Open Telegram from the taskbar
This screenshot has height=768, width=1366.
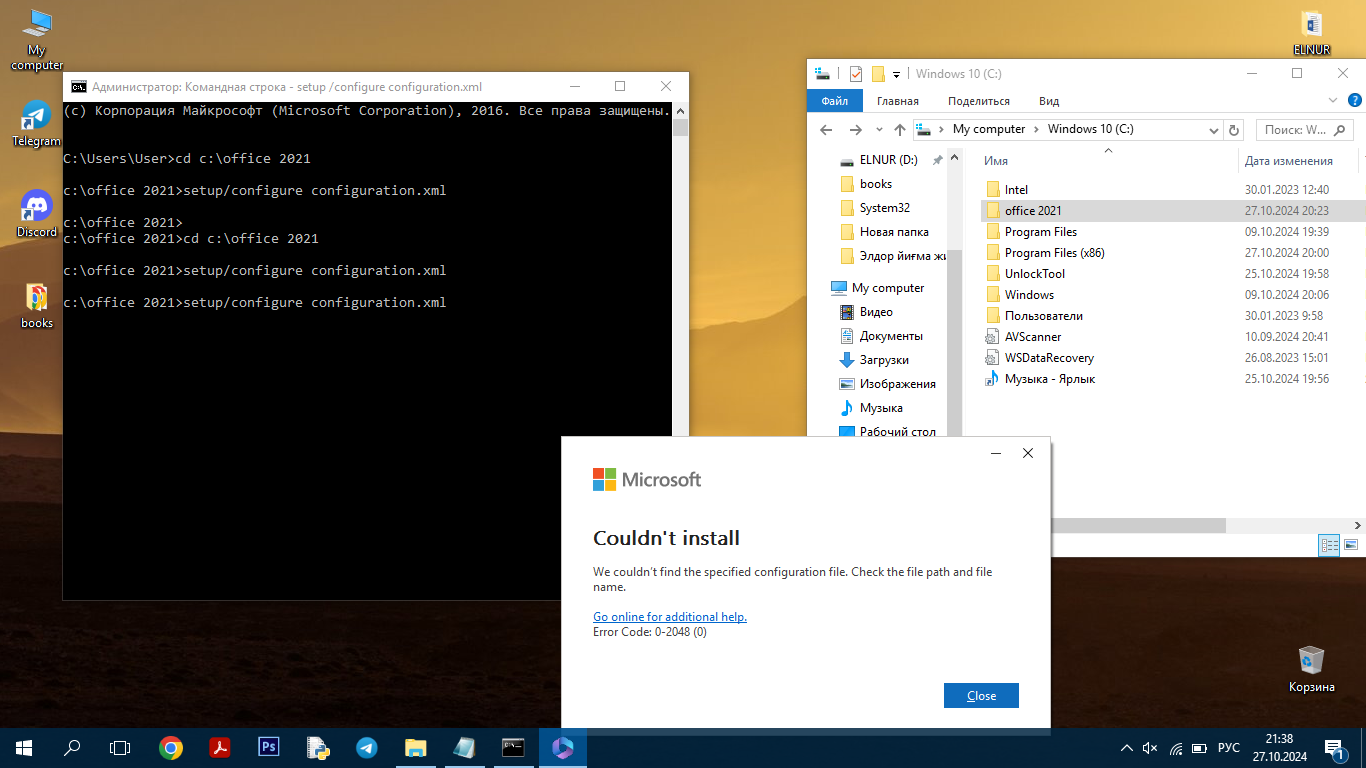click(x=367, y=747)
